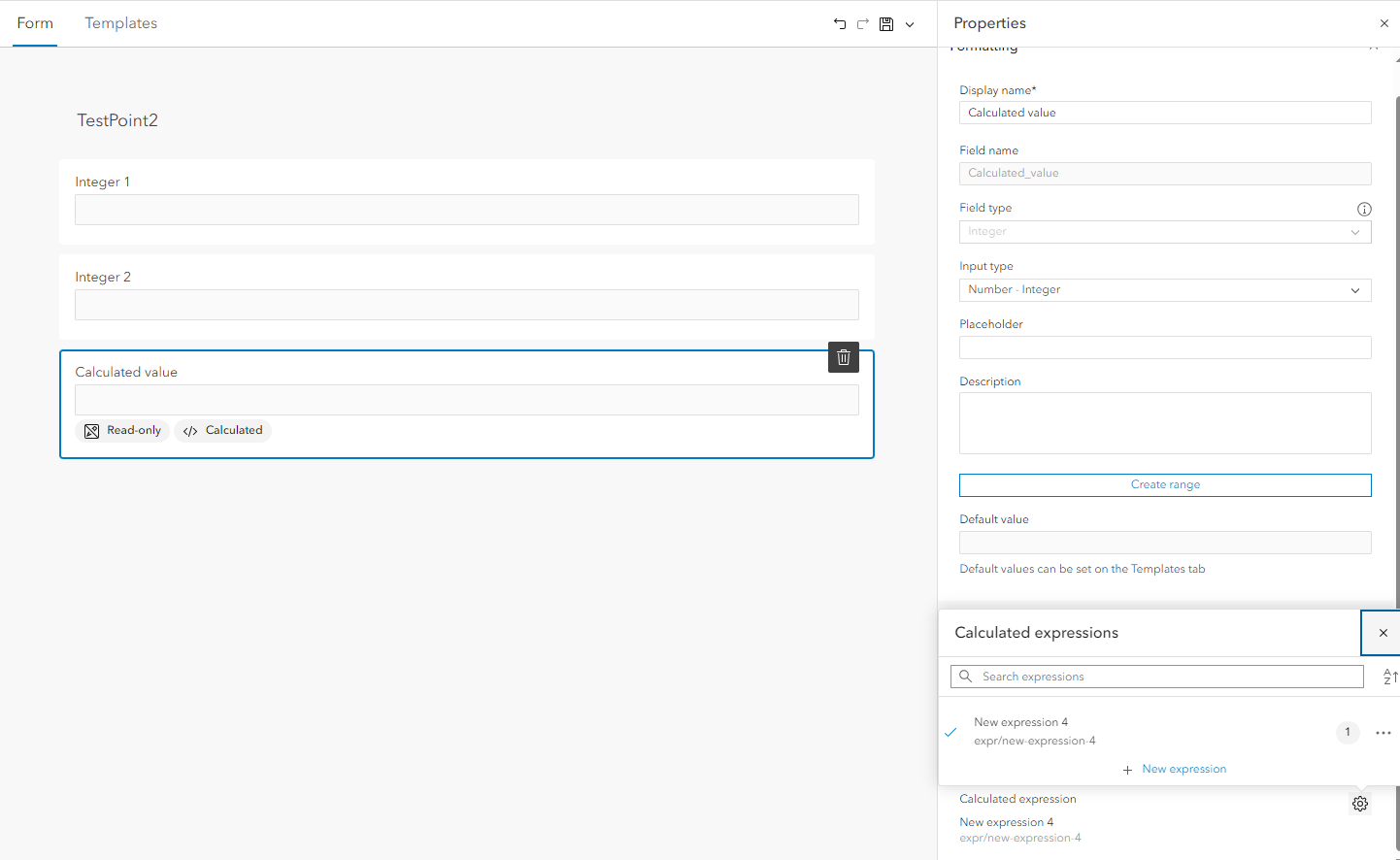Viewport: 1400px width, 860px height.
Task: Click the Create range button
Action: click(1165, 484)
